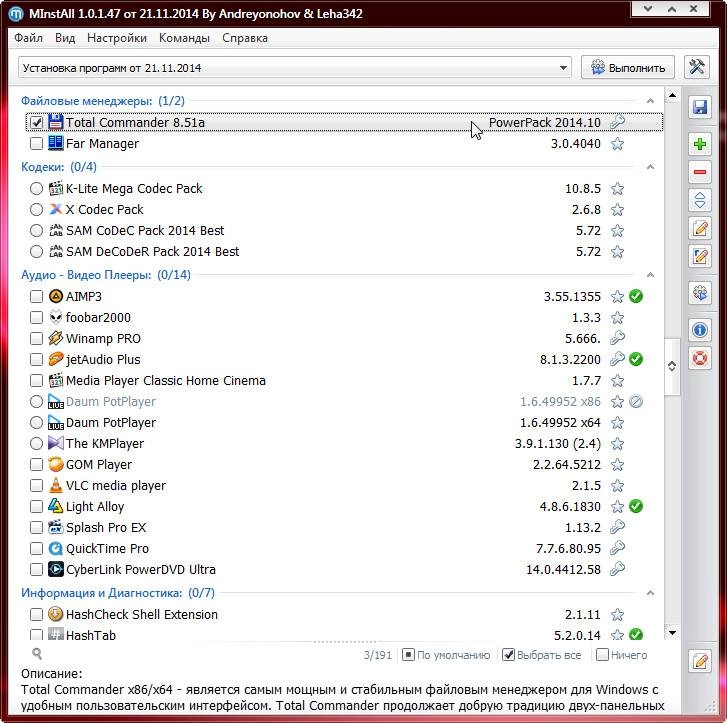Uncheck Total Commander 8.51a checkbox
The image size is (727, 723).
(36, 122)
